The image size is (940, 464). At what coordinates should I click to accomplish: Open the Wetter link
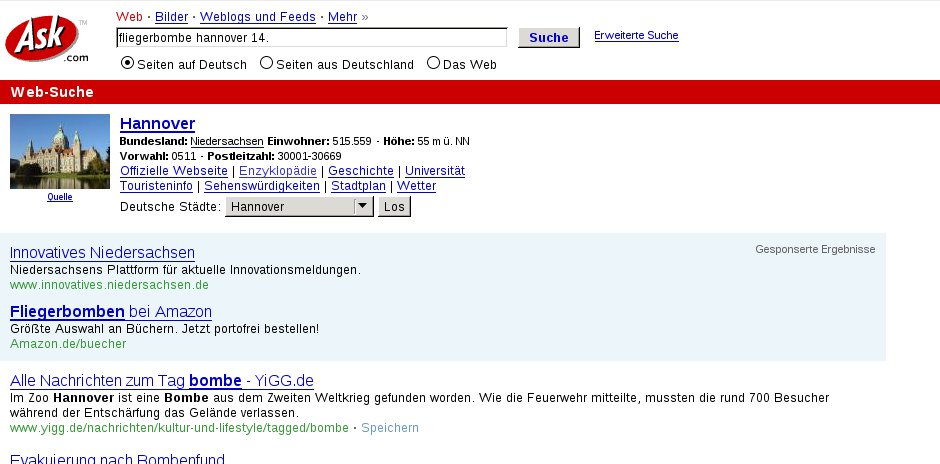coord(417,186)
